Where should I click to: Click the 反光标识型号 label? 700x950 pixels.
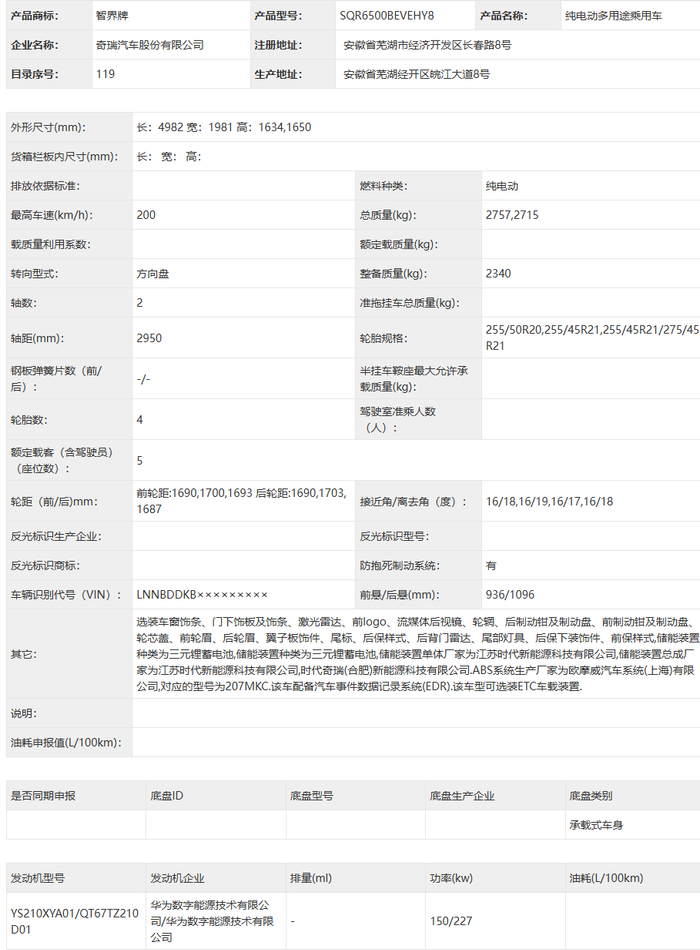395,536
